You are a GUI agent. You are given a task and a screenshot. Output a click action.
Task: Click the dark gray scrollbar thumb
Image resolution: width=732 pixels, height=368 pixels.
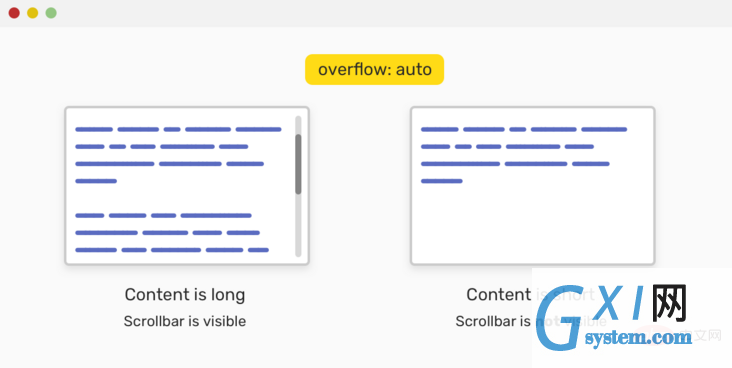click(298, 164)
